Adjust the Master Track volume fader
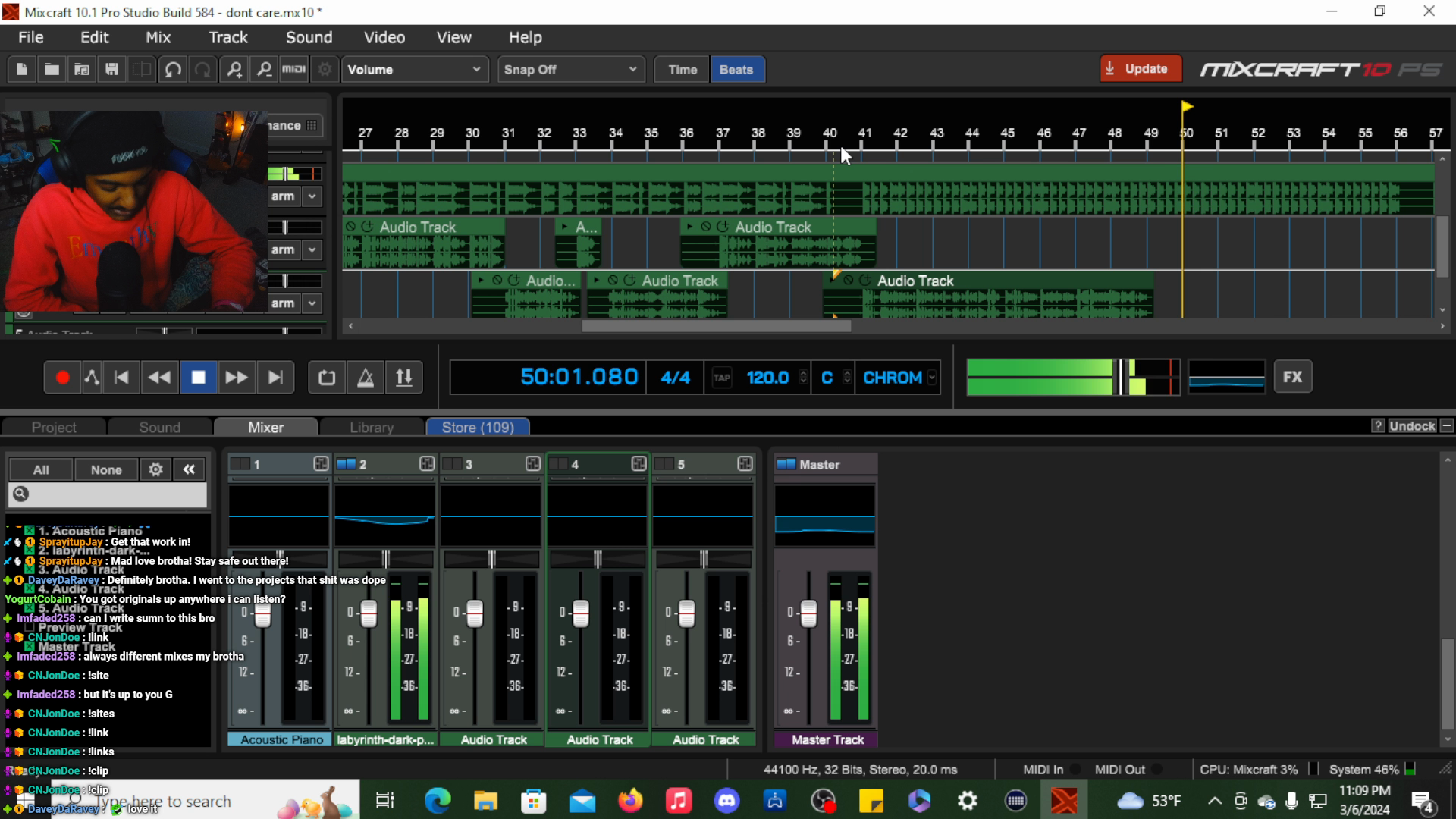This screenshot has width=1456, height=819. point(808,613)
